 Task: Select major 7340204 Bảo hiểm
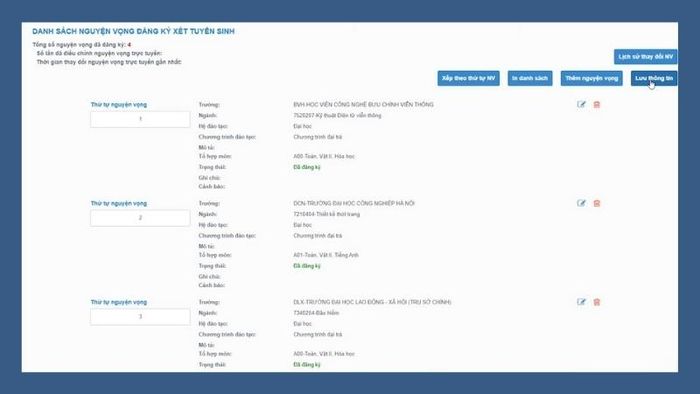316,313
